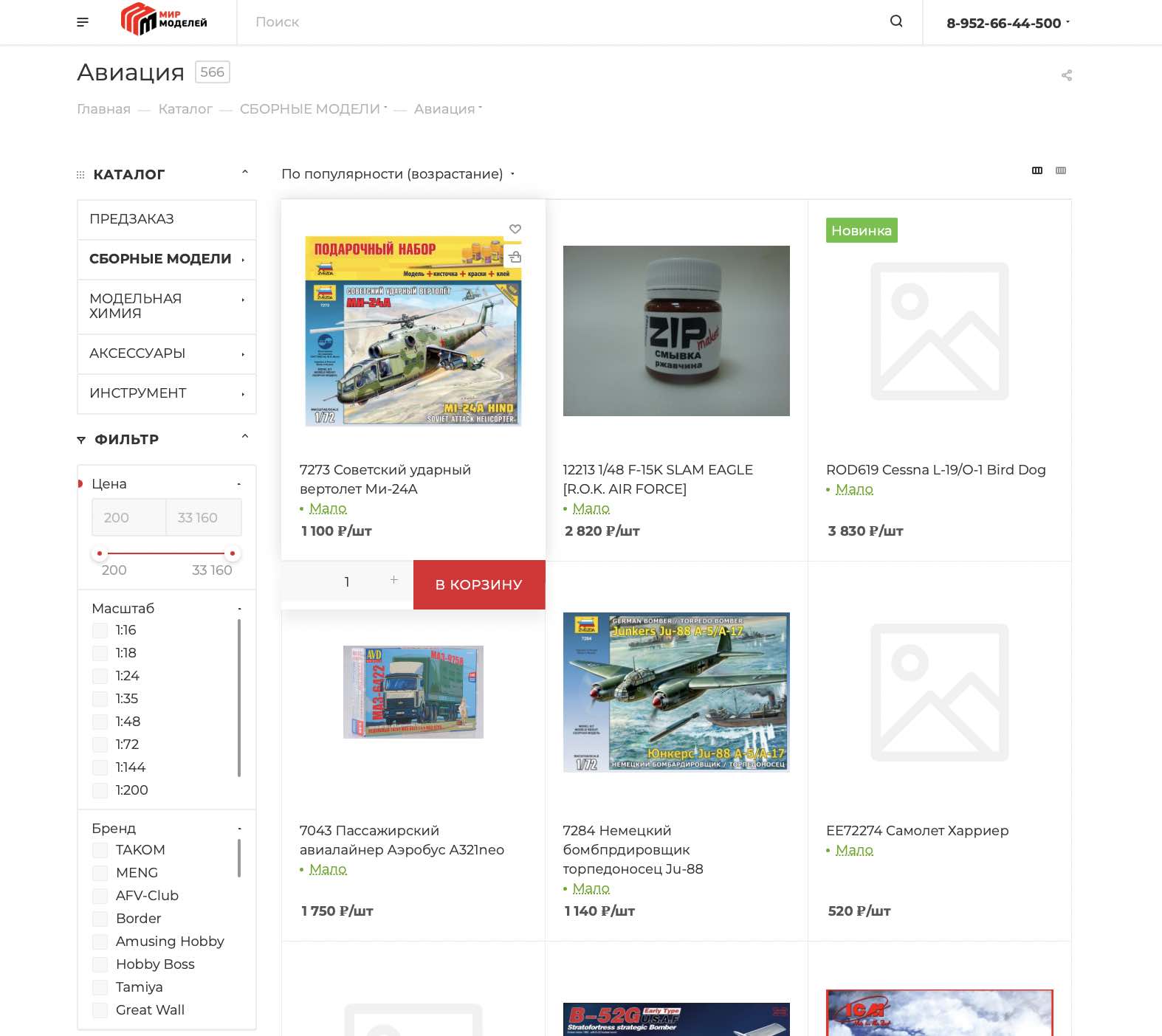Switch to three-column grid view
Screen dimensions: 1162x1036
coord(1037,170)
